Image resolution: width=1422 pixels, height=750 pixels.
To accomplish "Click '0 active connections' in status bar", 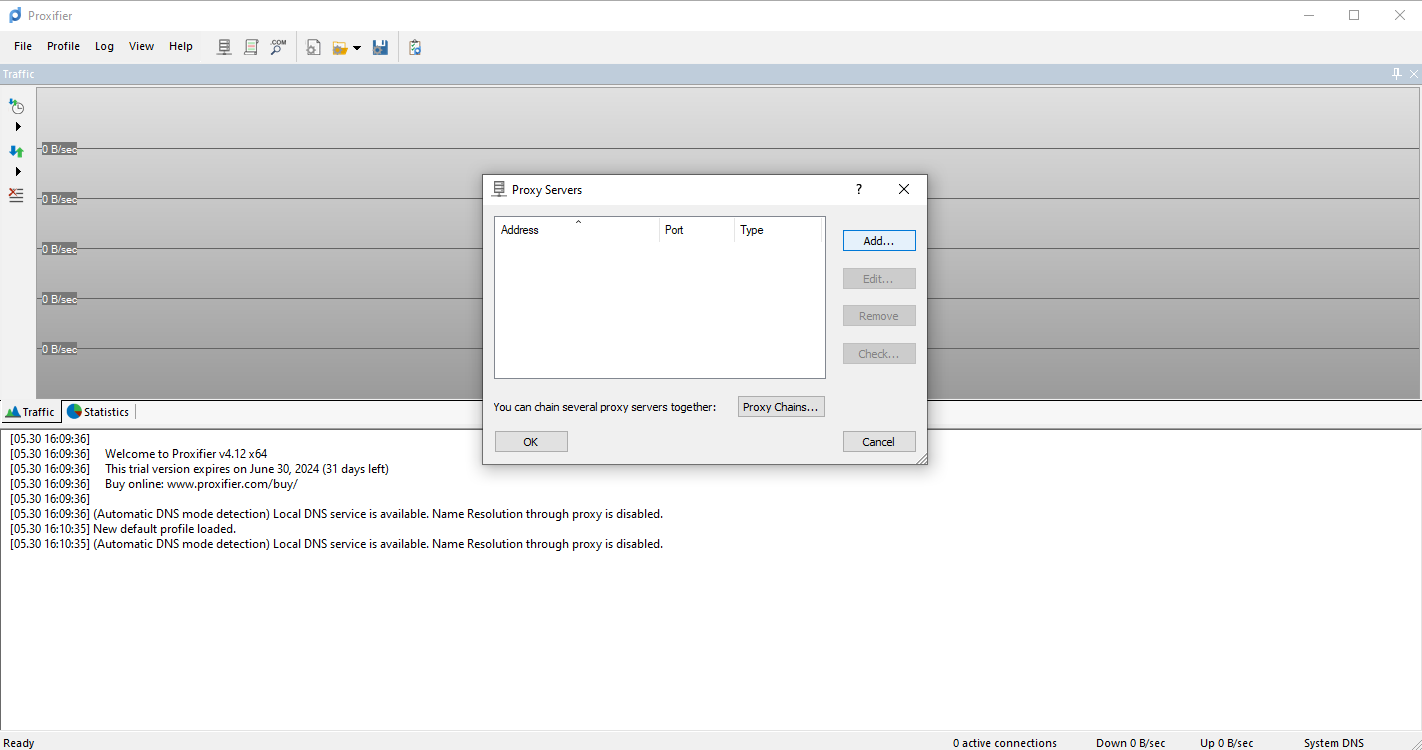I will [1004, 743].
